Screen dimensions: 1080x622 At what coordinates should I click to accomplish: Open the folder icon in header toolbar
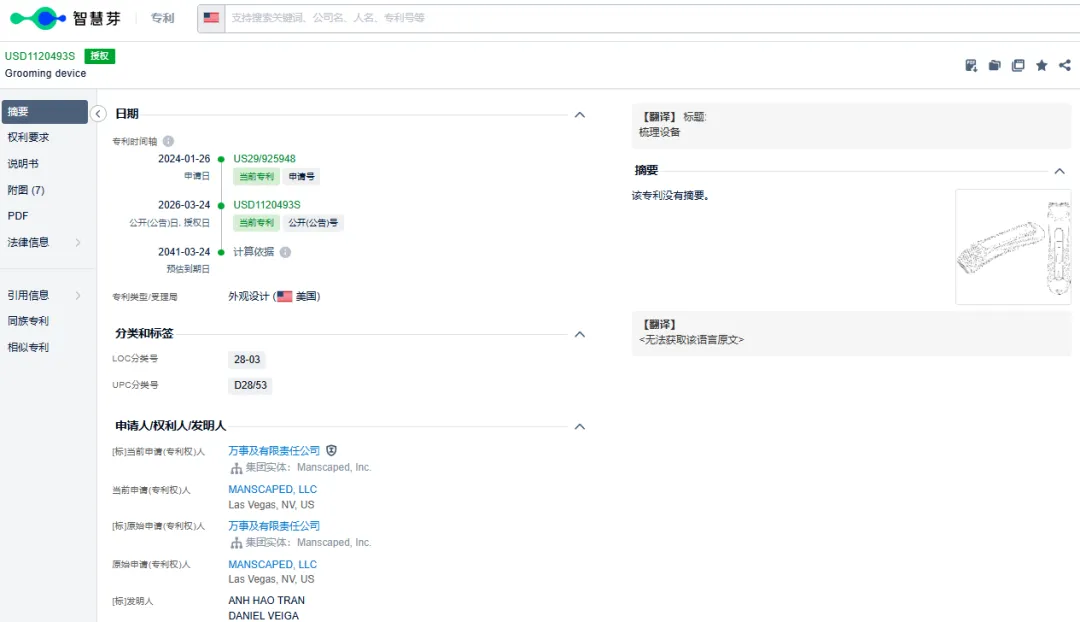point(995,65)
